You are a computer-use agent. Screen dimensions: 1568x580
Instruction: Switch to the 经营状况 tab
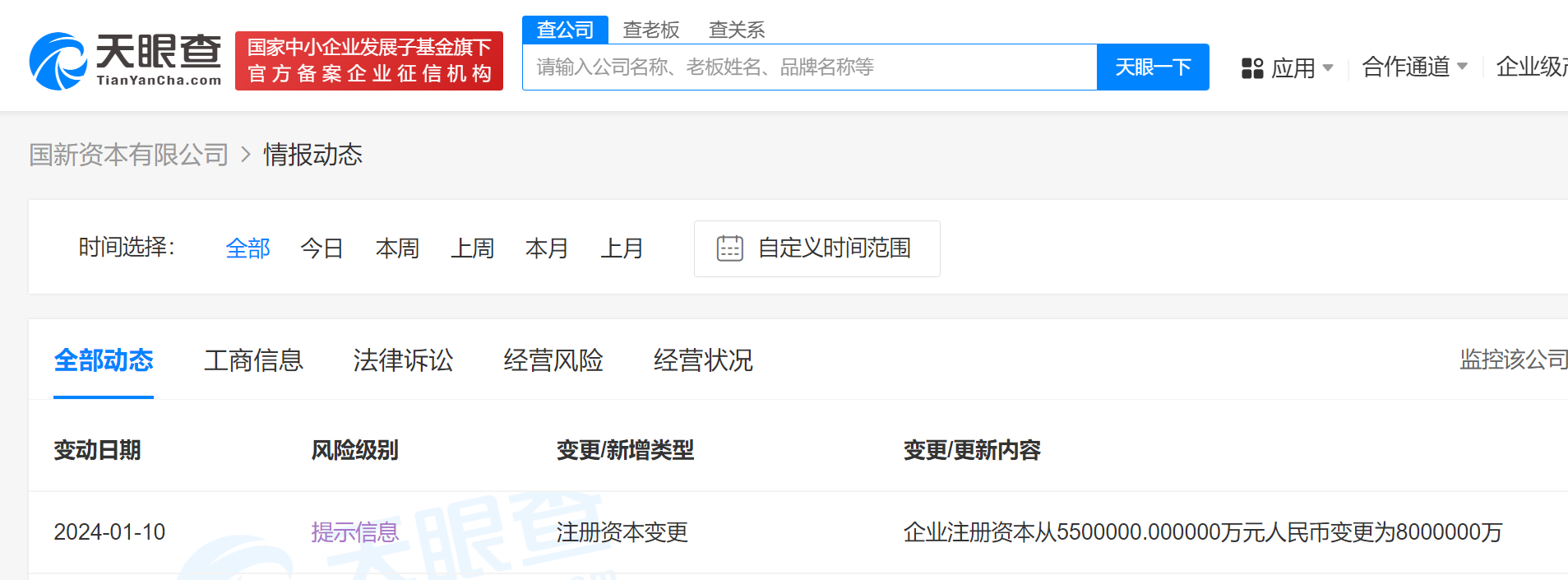tap(703, 360)
